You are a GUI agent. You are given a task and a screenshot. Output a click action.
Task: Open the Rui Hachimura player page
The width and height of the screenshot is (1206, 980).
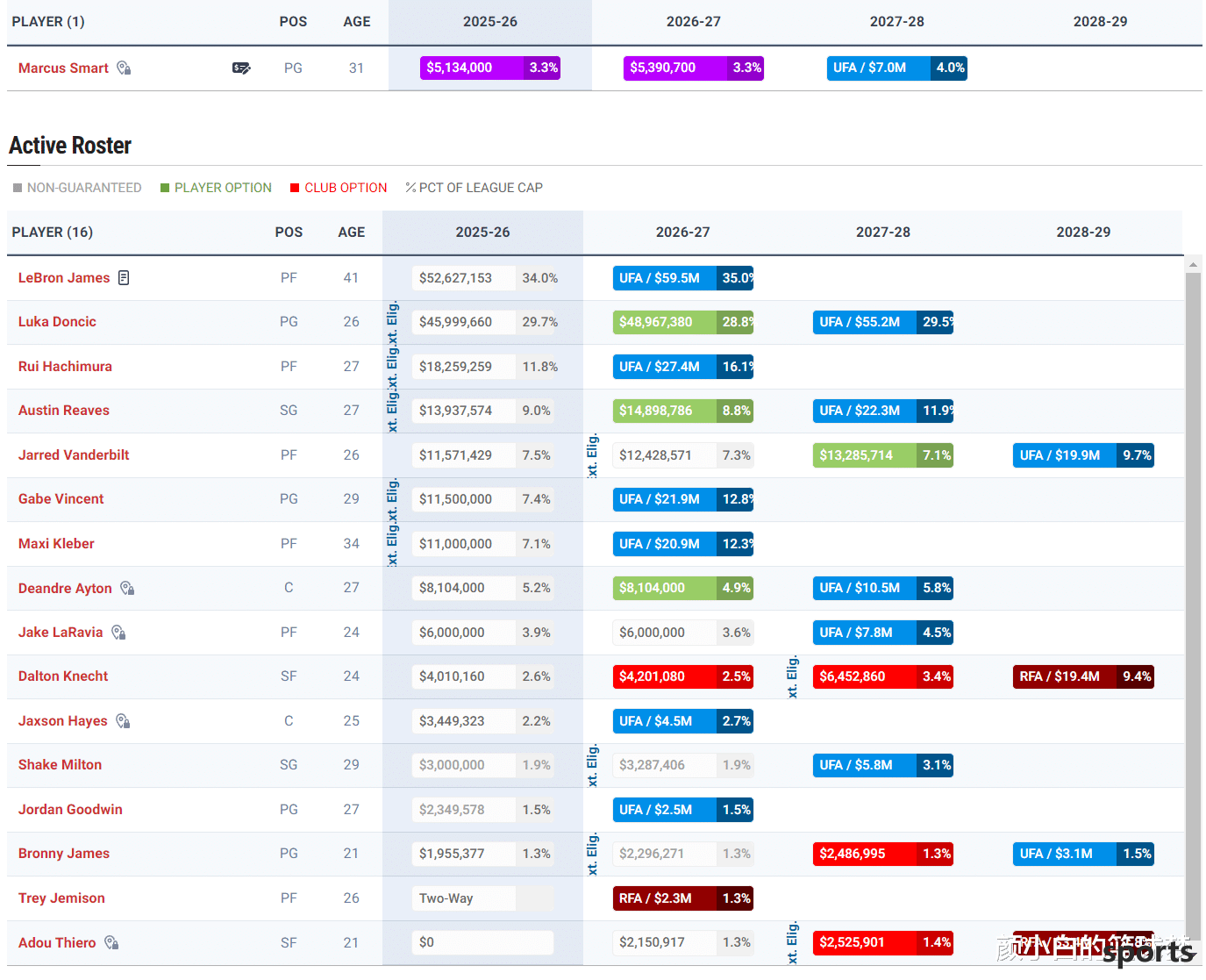tap(65, 366)
